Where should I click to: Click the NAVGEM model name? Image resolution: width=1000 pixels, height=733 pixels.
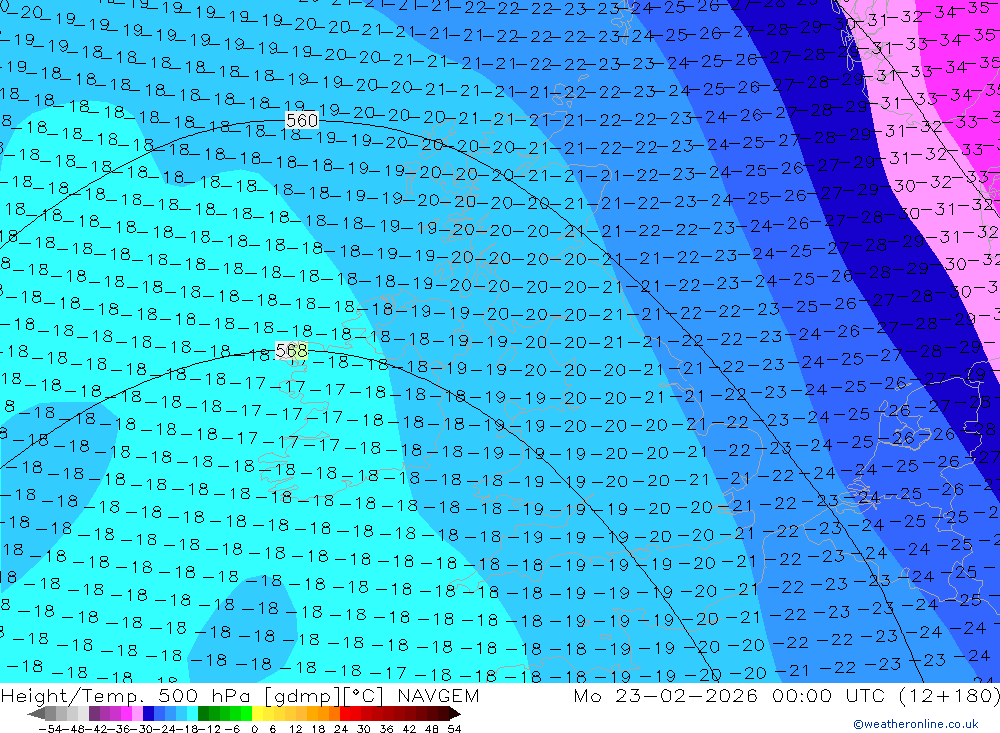tap(438, 695)
